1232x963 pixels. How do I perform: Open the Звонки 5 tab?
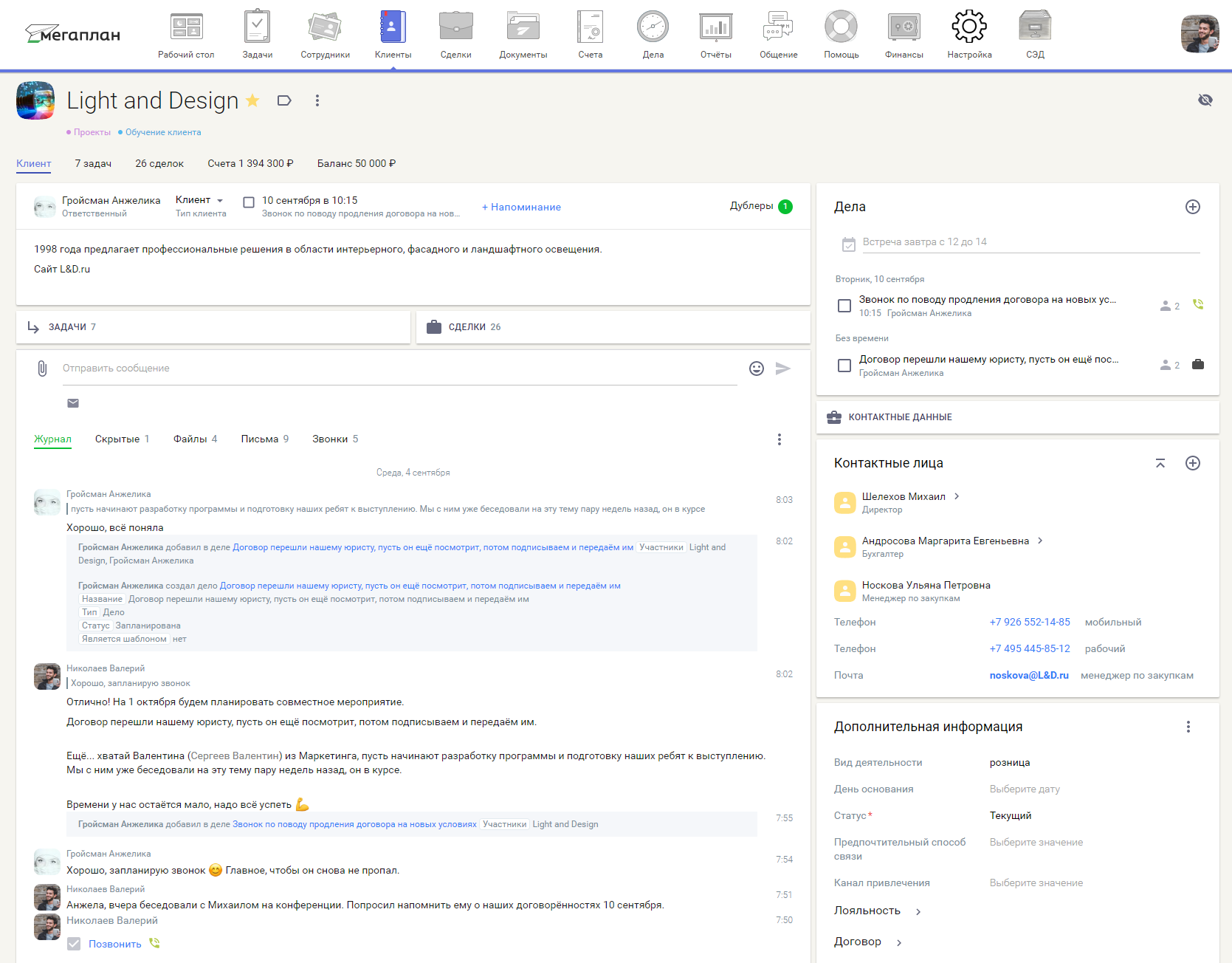click(335, 439)
